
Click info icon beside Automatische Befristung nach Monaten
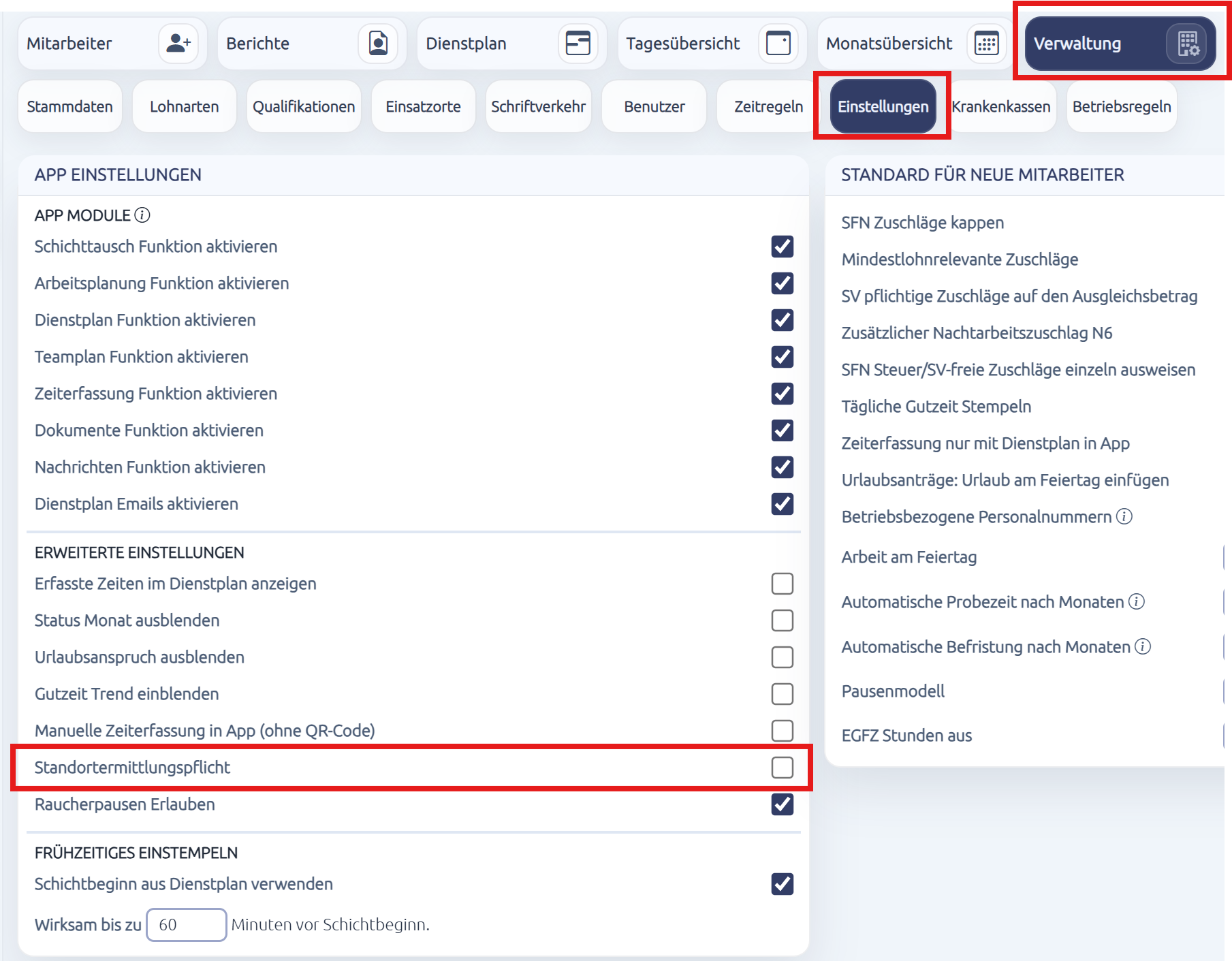(x=1143, y=646)
